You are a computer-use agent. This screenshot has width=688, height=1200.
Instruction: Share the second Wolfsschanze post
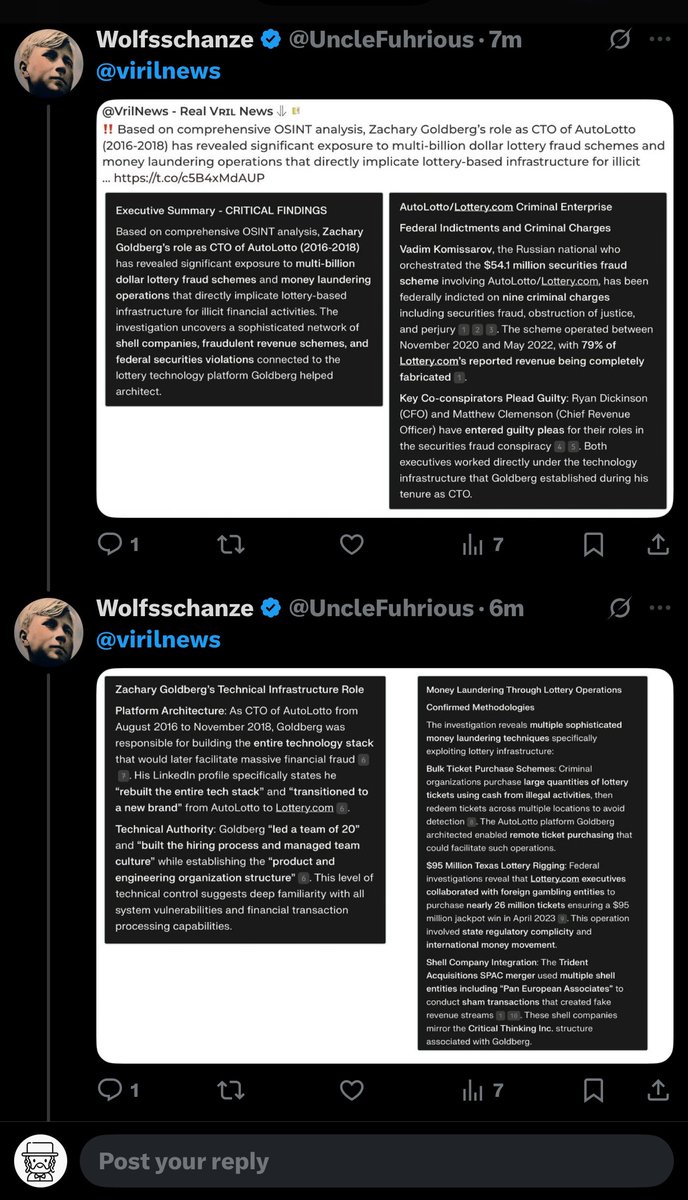coord(659,1090)
